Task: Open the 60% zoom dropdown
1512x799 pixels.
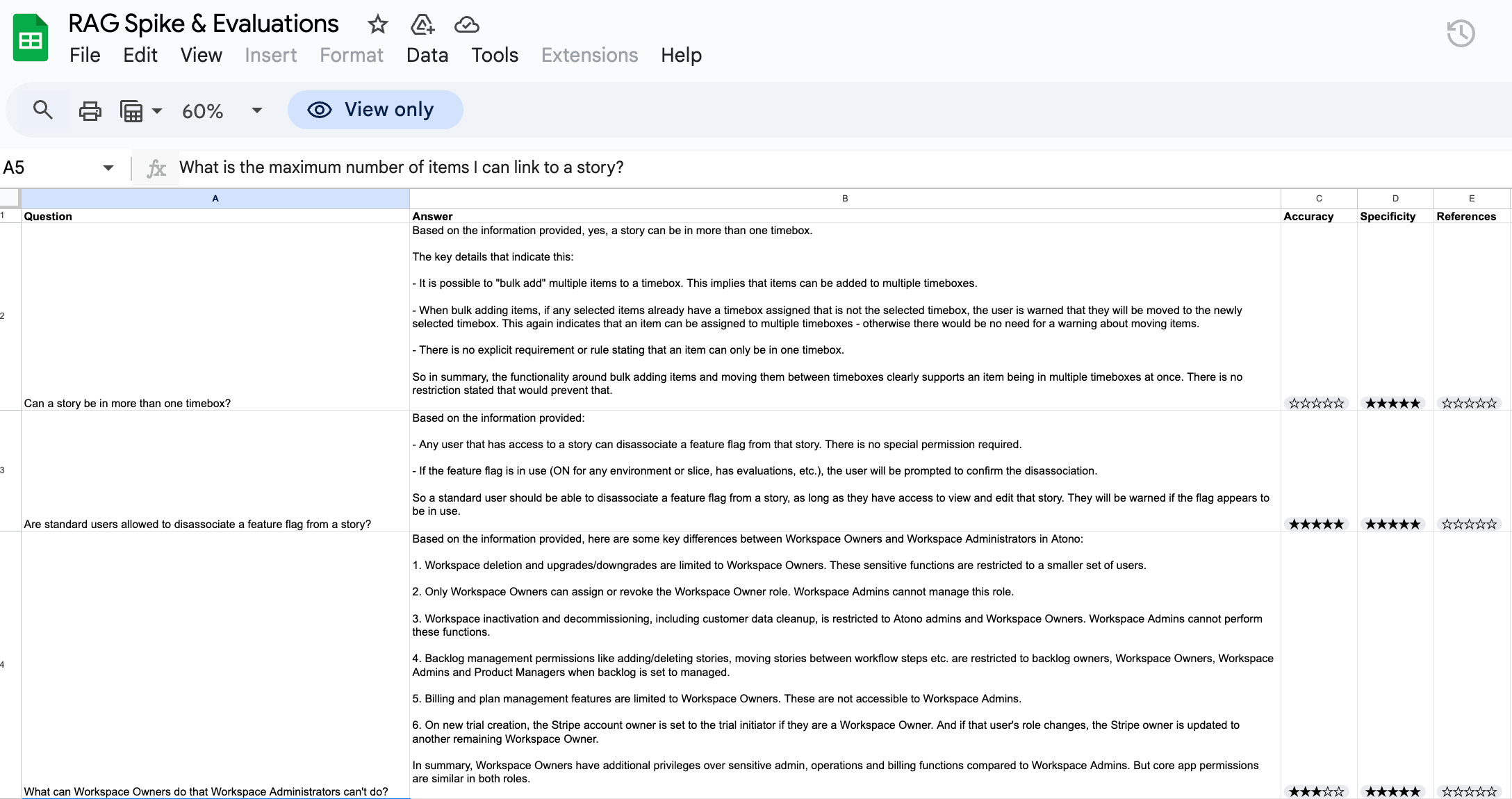Action: click(256, 110)
